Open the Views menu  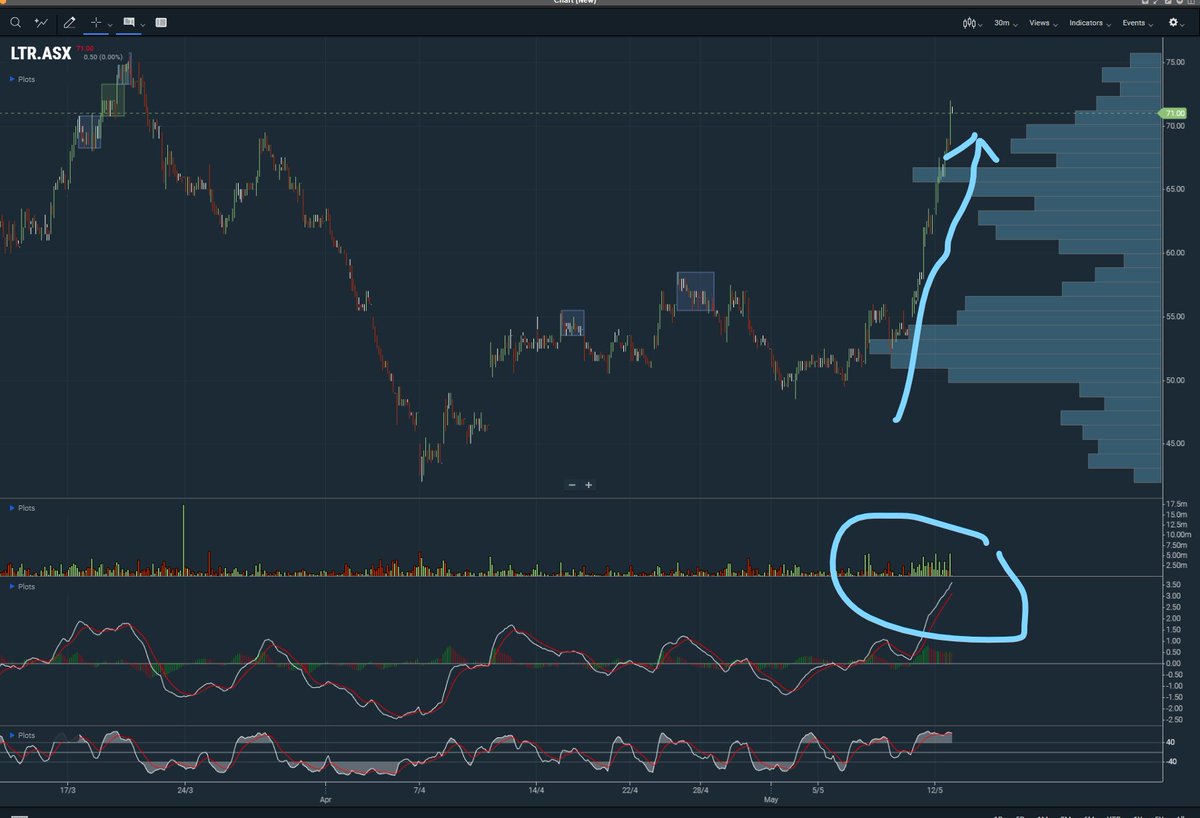(x=1043, y=22)
